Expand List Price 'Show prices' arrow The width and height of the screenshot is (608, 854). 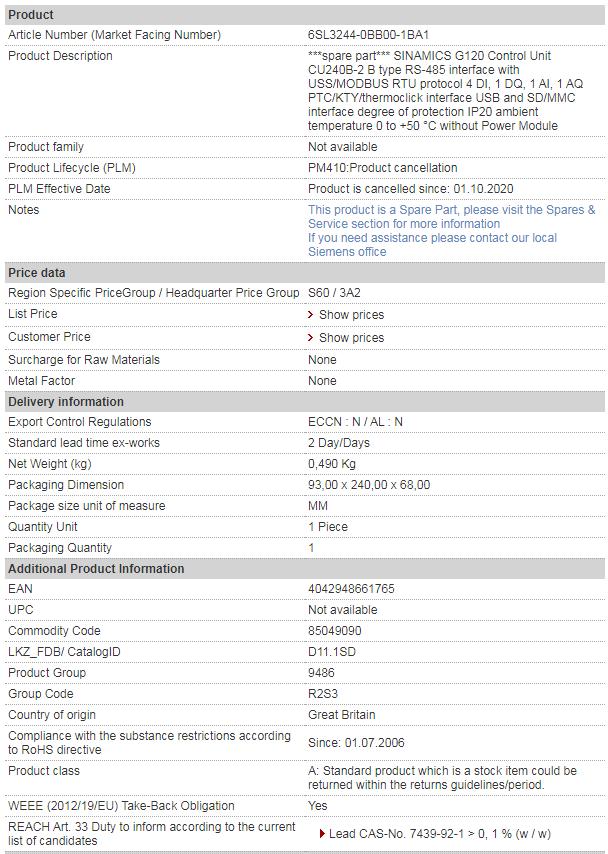(311, 315)
